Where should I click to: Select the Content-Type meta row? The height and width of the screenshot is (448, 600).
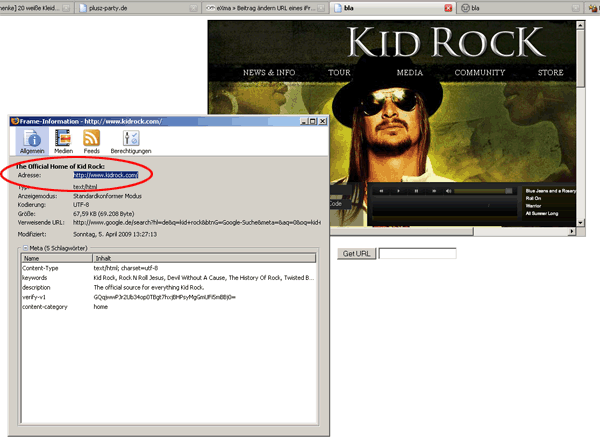click(169, 268)
